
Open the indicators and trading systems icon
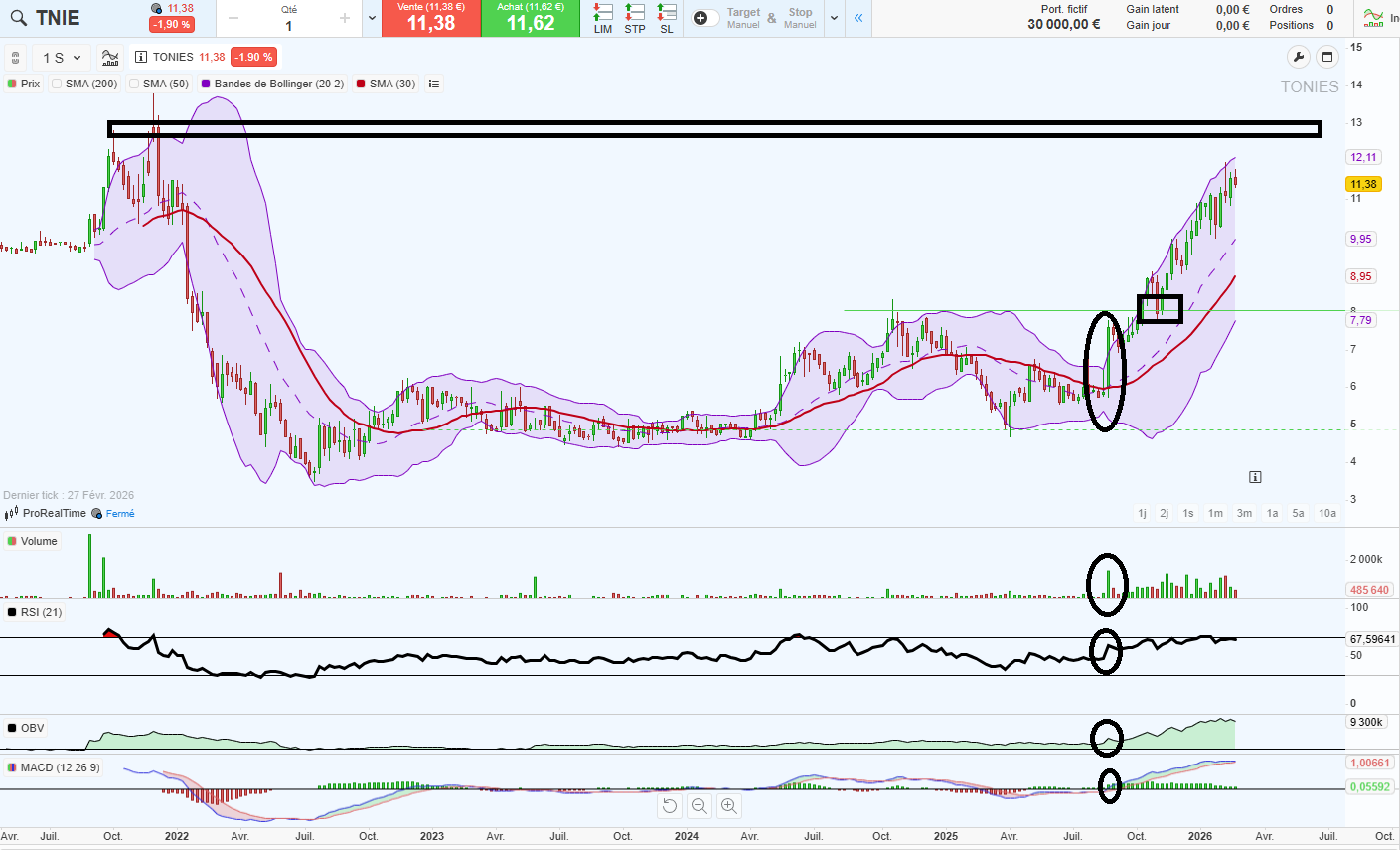coord(110,58)
